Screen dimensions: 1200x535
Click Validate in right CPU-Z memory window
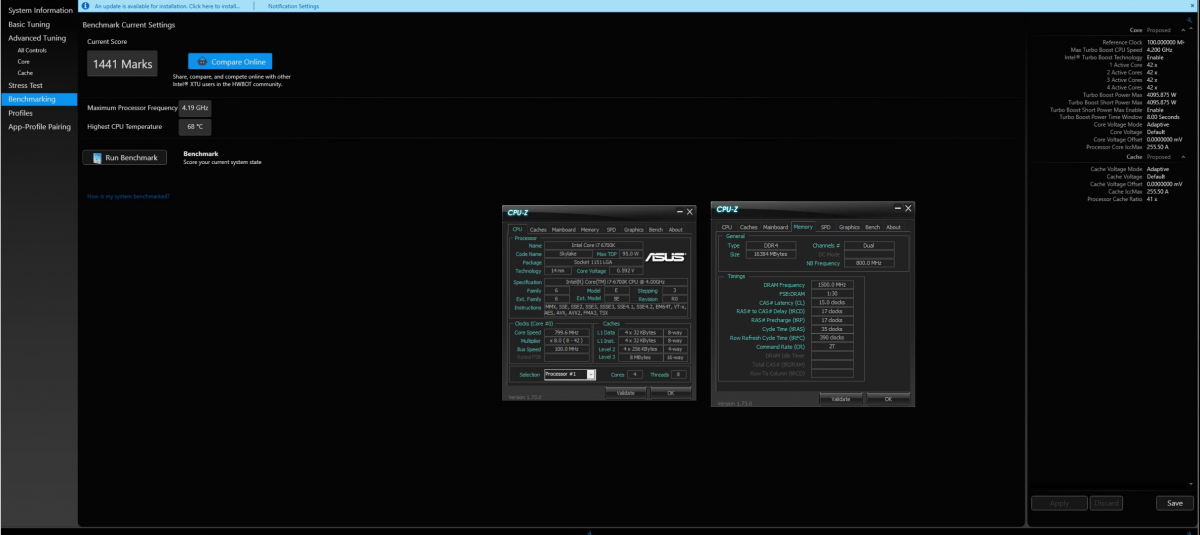(841, 398)
